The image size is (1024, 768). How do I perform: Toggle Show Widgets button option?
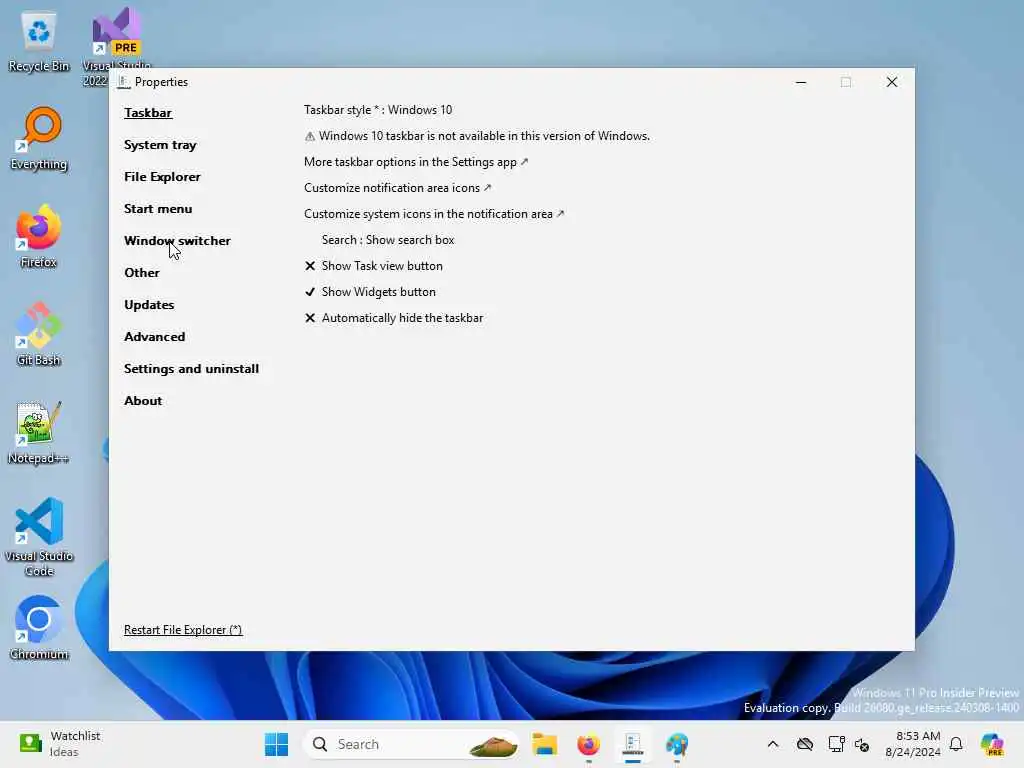(370, 292)
